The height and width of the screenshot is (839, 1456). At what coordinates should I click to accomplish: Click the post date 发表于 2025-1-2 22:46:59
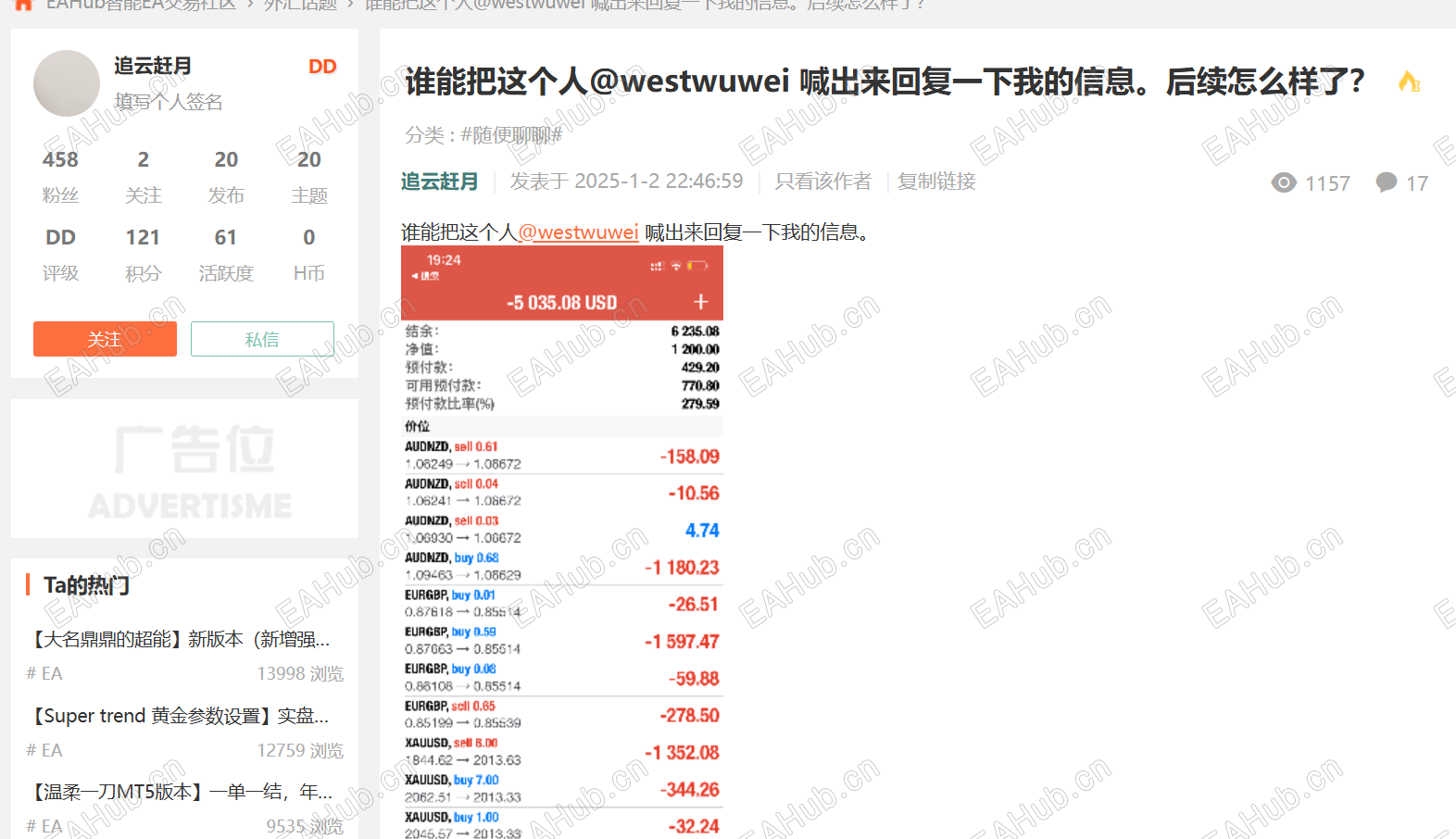point(626,182)
